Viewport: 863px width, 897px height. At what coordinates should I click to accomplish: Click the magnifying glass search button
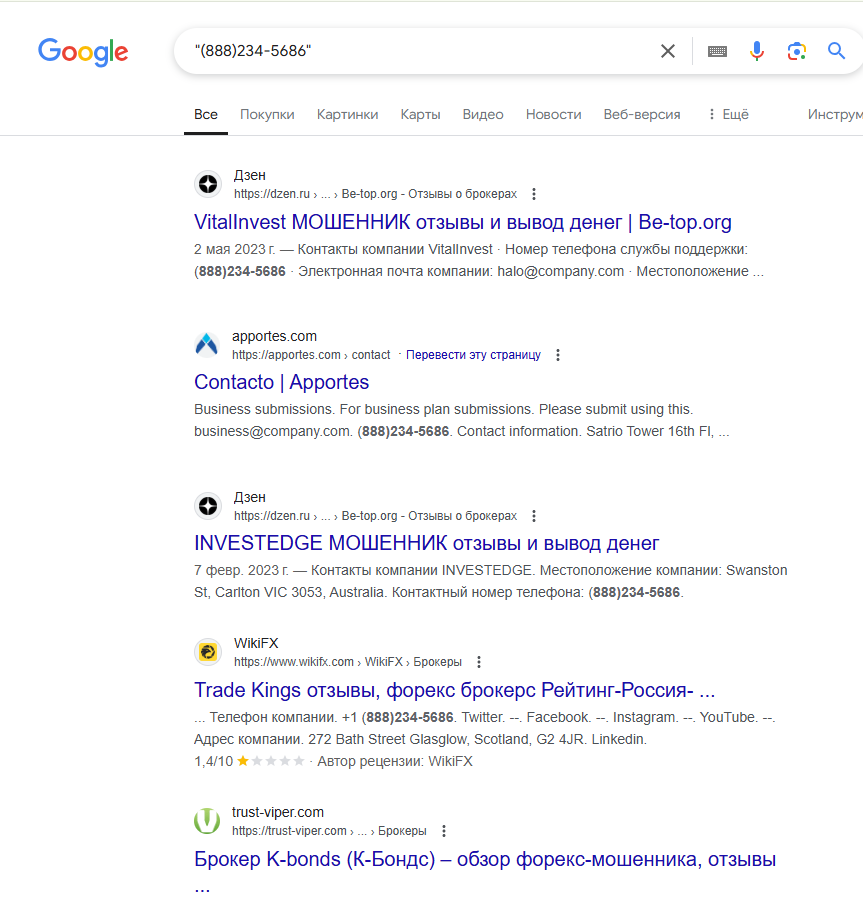(836, 51)
